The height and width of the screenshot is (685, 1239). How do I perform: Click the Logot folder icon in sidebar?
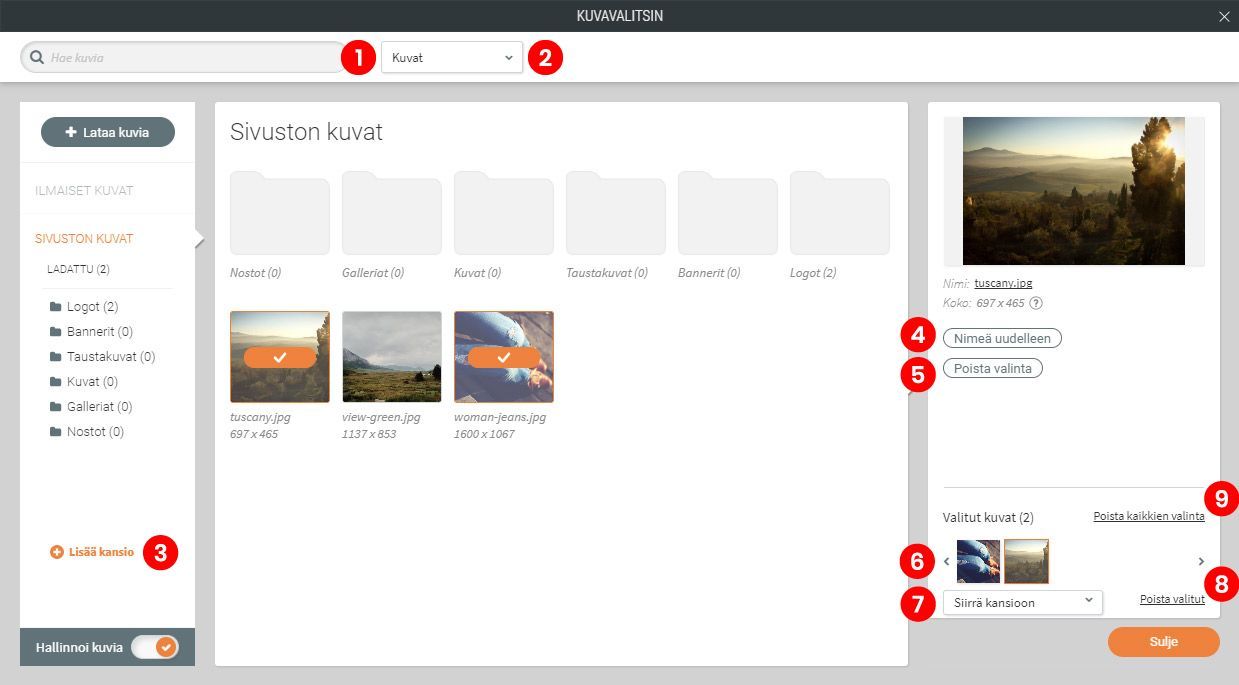55,307
